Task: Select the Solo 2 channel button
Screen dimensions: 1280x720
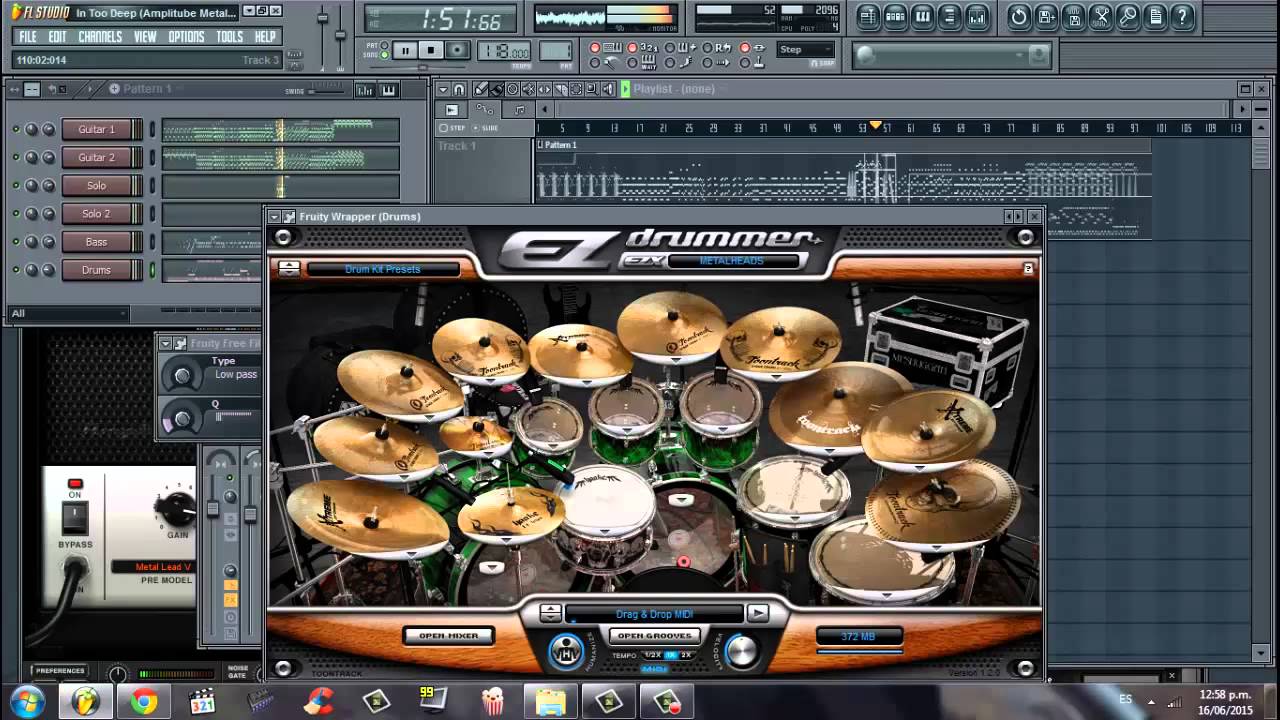Action: (96, 213)
